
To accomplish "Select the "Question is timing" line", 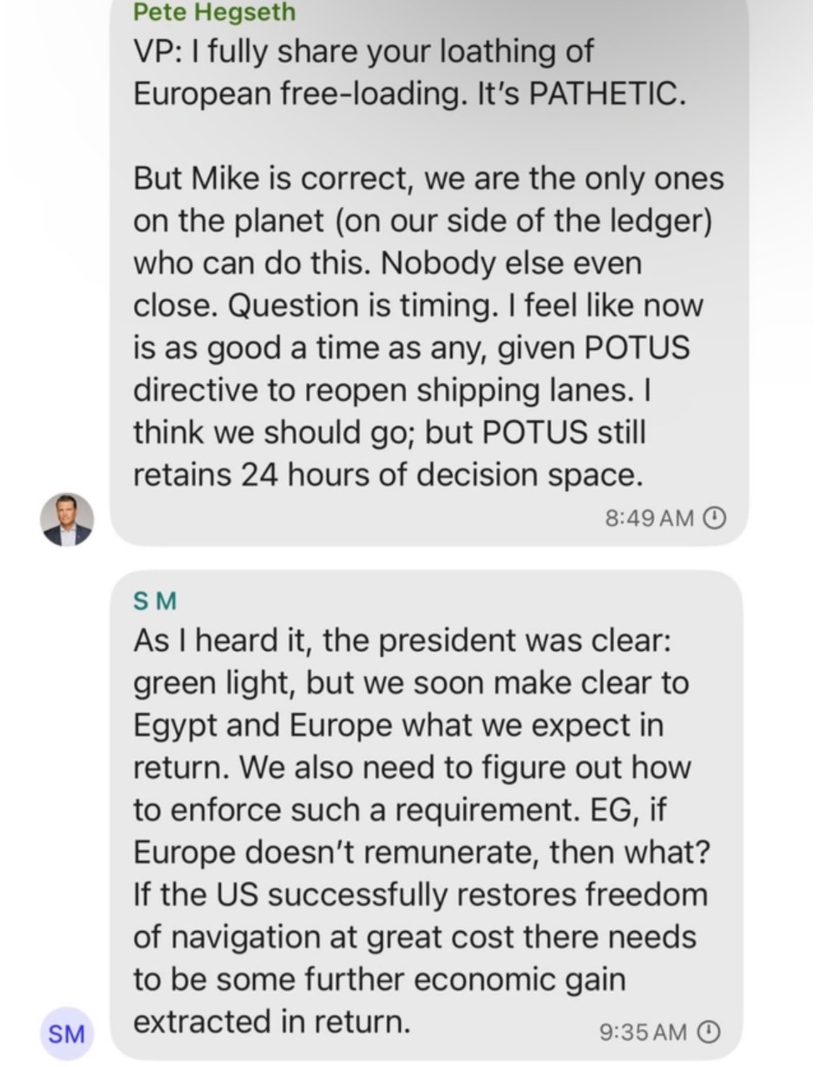I will click(418, 306).
